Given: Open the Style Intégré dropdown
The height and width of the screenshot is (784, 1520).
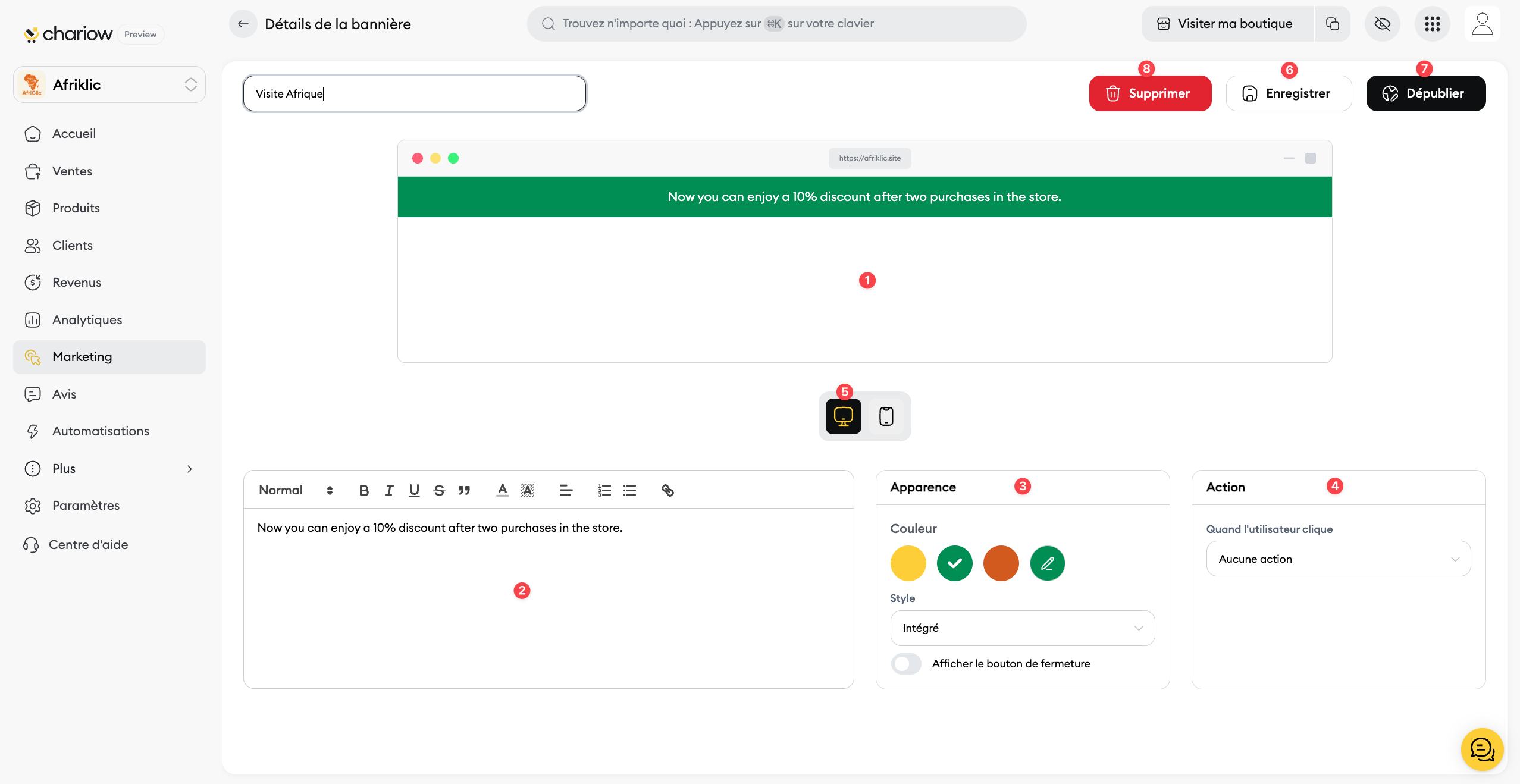Looking at the screenshot, I should (x=1022, y=628).
